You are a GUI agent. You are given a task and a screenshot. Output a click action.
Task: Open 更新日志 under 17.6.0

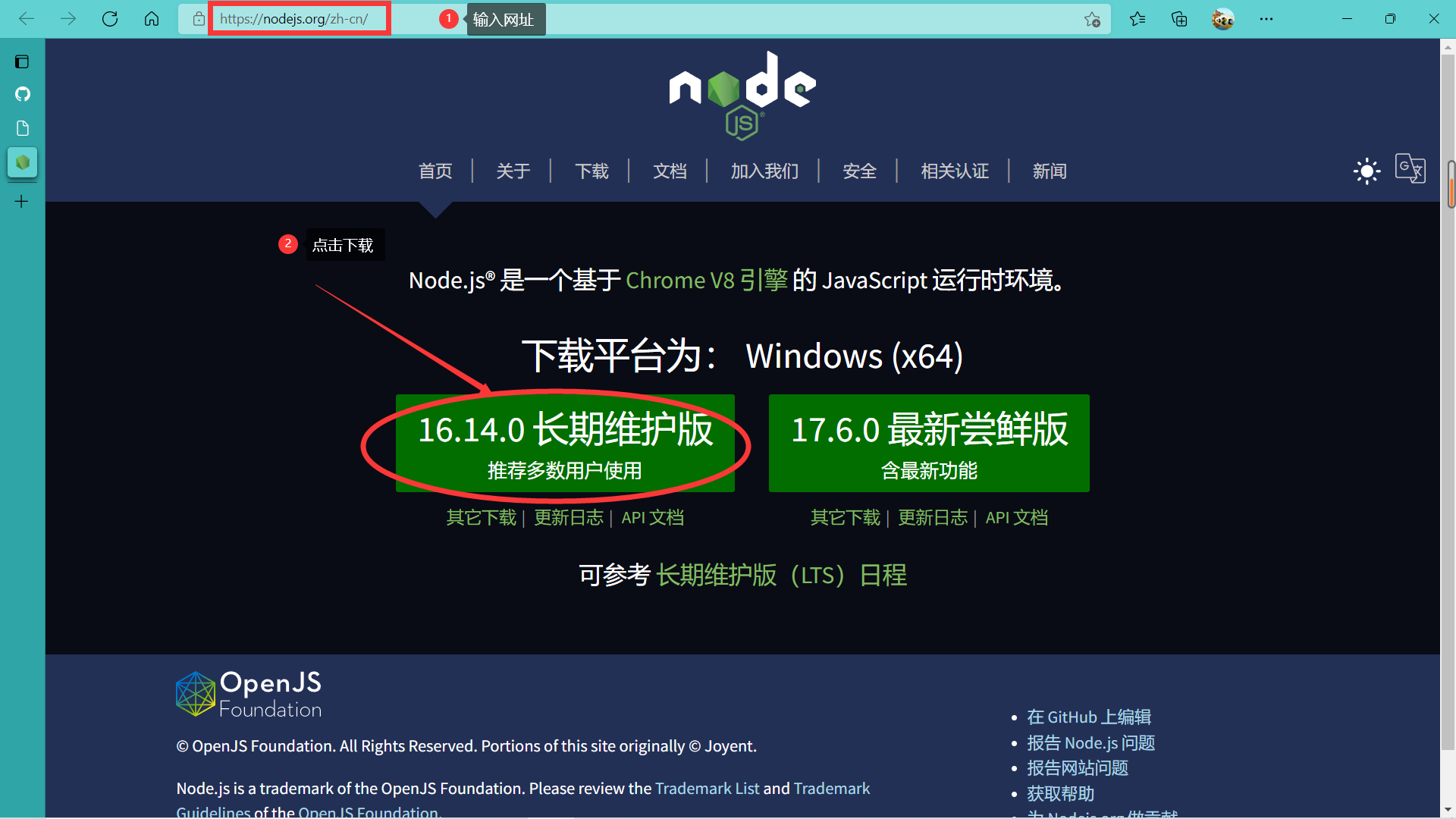tap(933, 518)
